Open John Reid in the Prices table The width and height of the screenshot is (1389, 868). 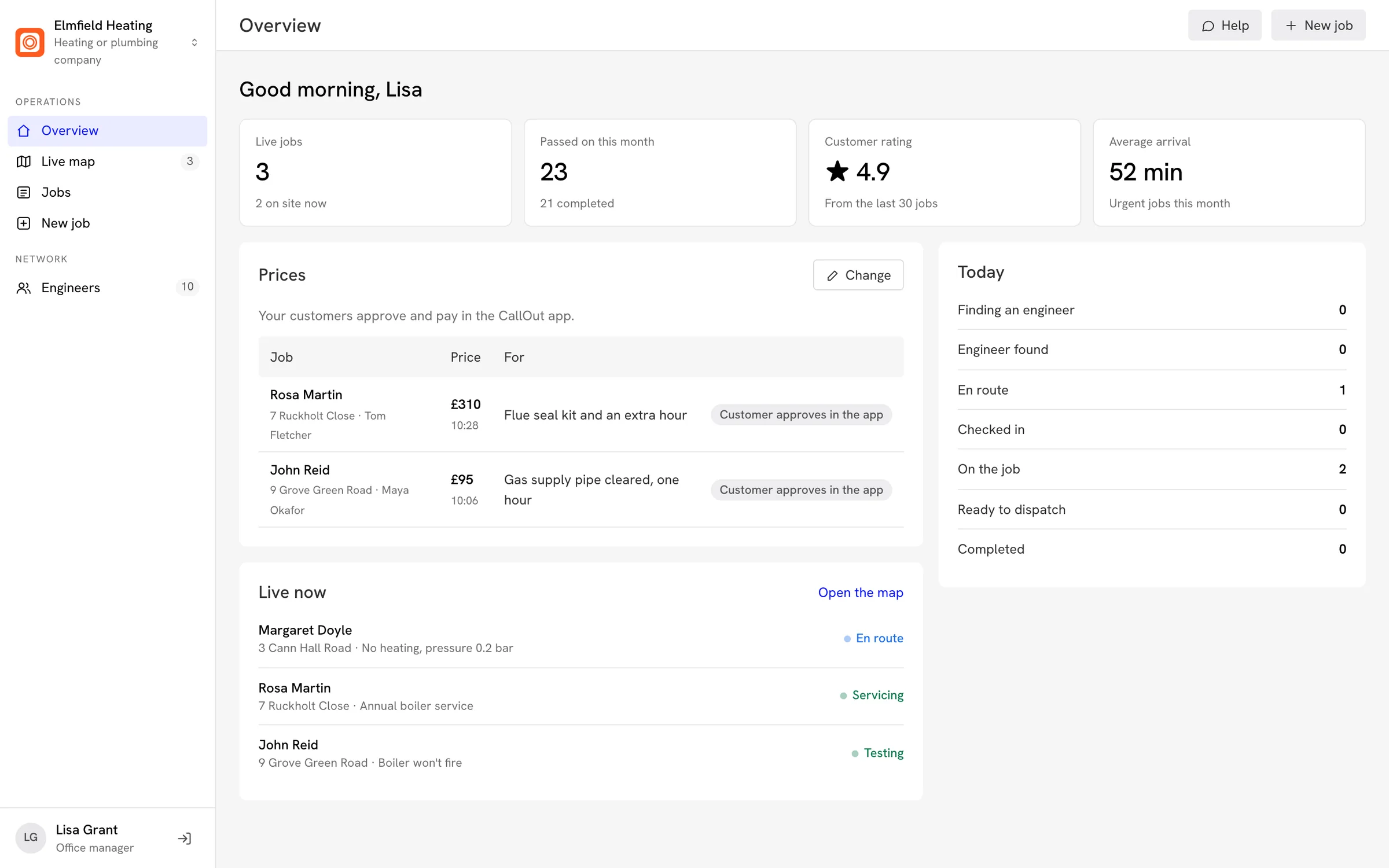click(x=300, y=470)
